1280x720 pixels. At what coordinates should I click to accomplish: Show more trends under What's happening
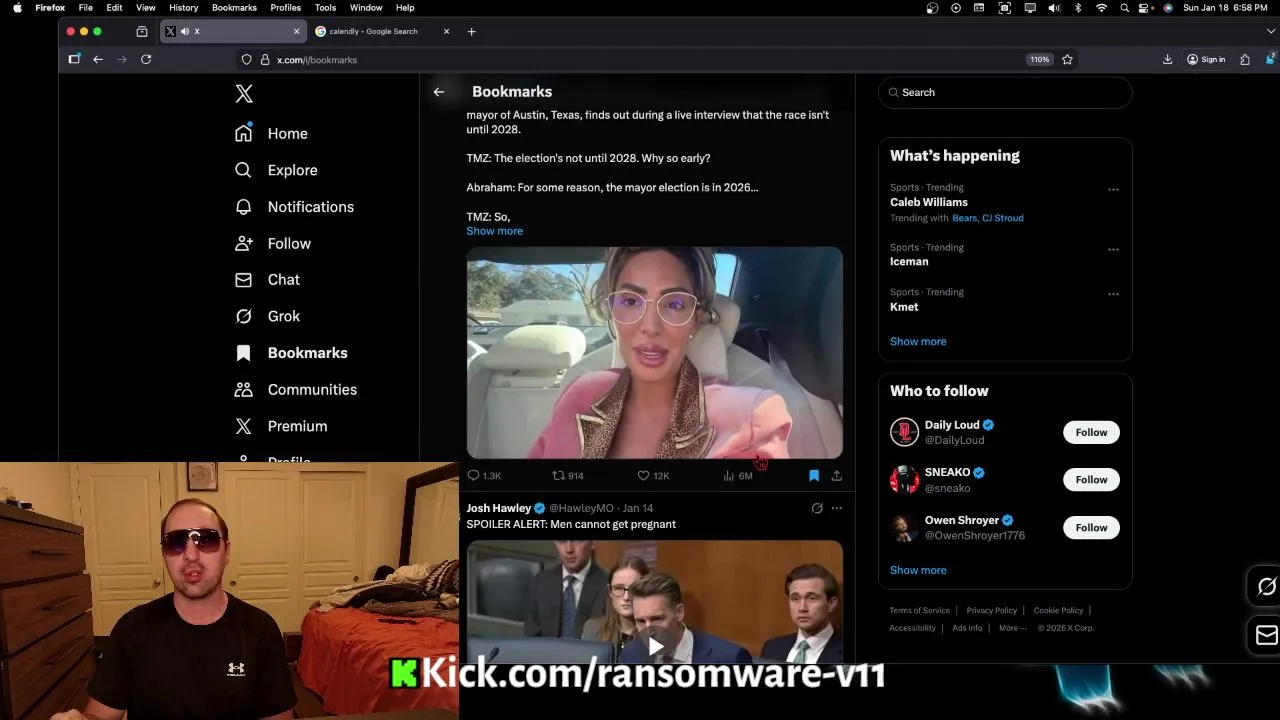918,341
